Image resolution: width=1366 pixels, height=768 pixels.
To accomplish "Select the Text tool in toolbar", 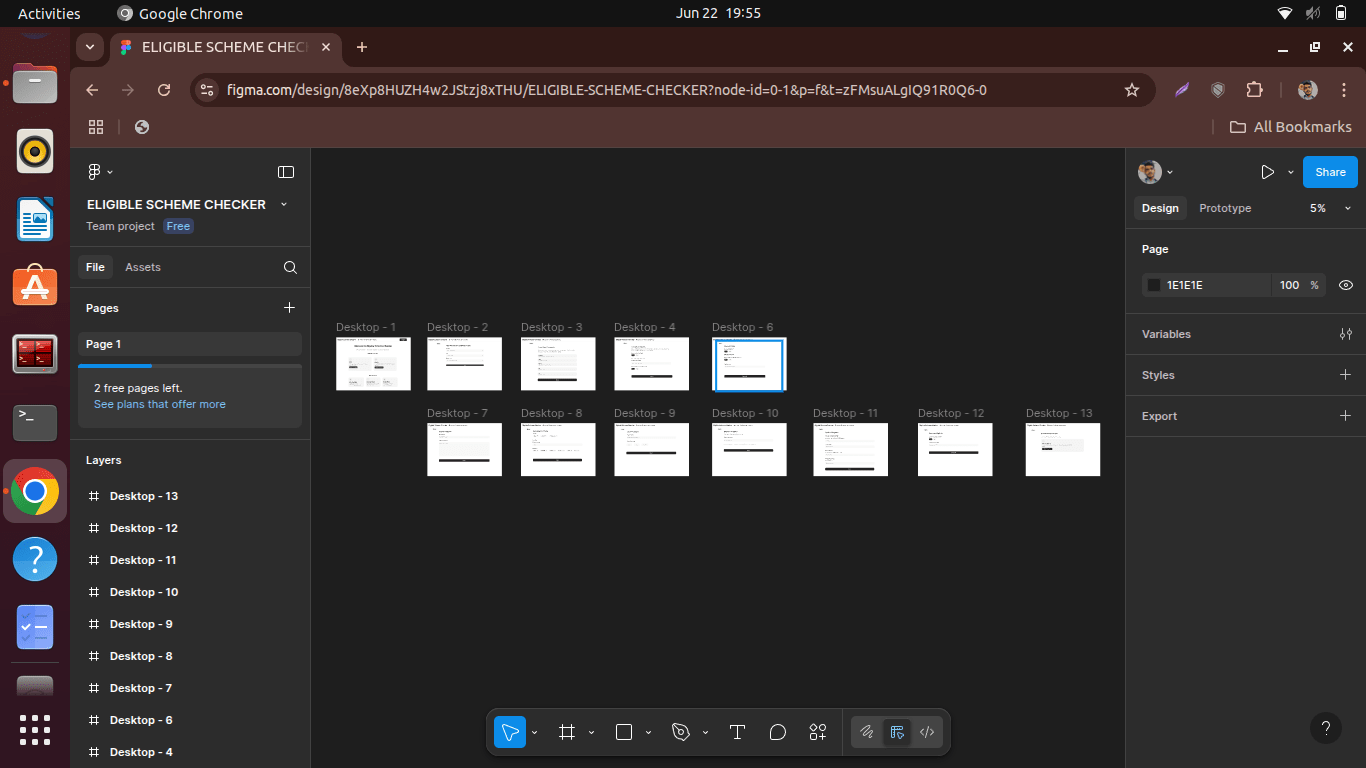I will click(737, 732).
